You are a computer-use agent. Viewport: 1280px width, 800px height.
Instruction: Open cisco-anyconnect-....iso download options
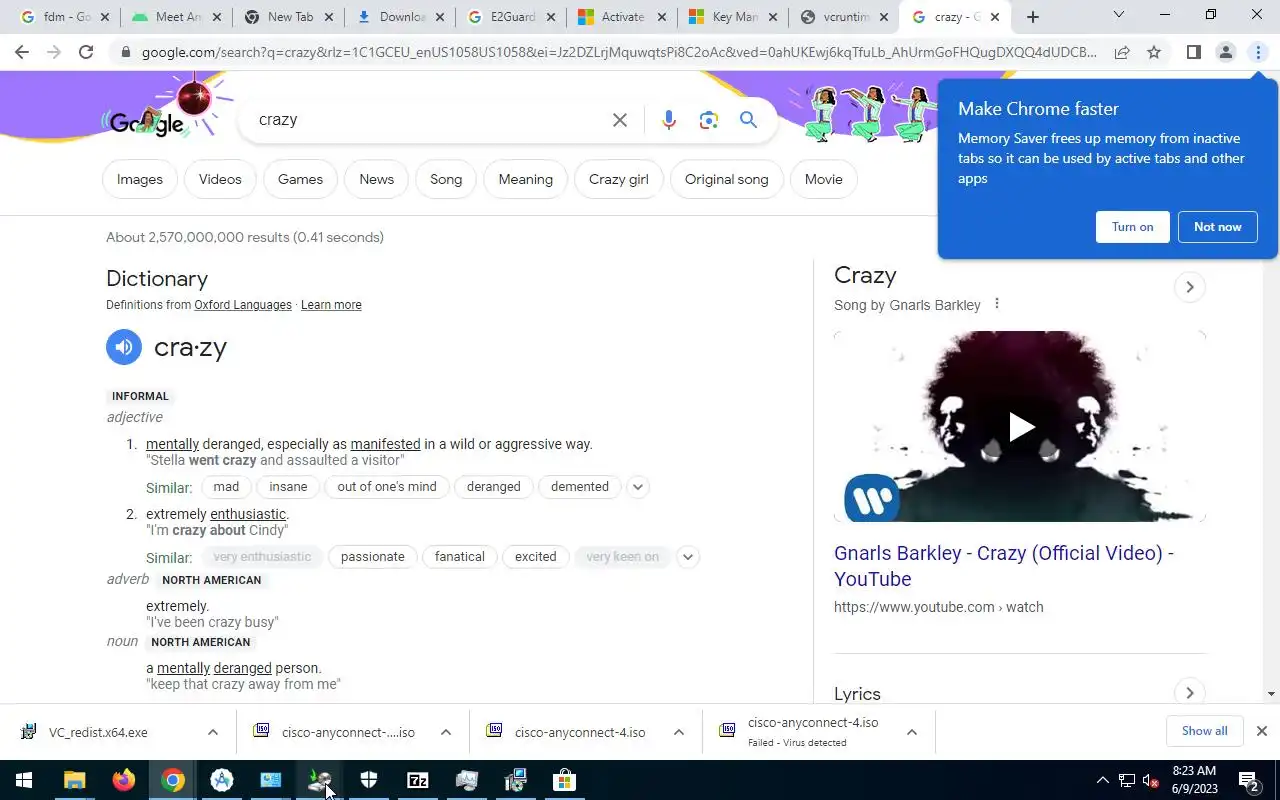pos(445,732)
